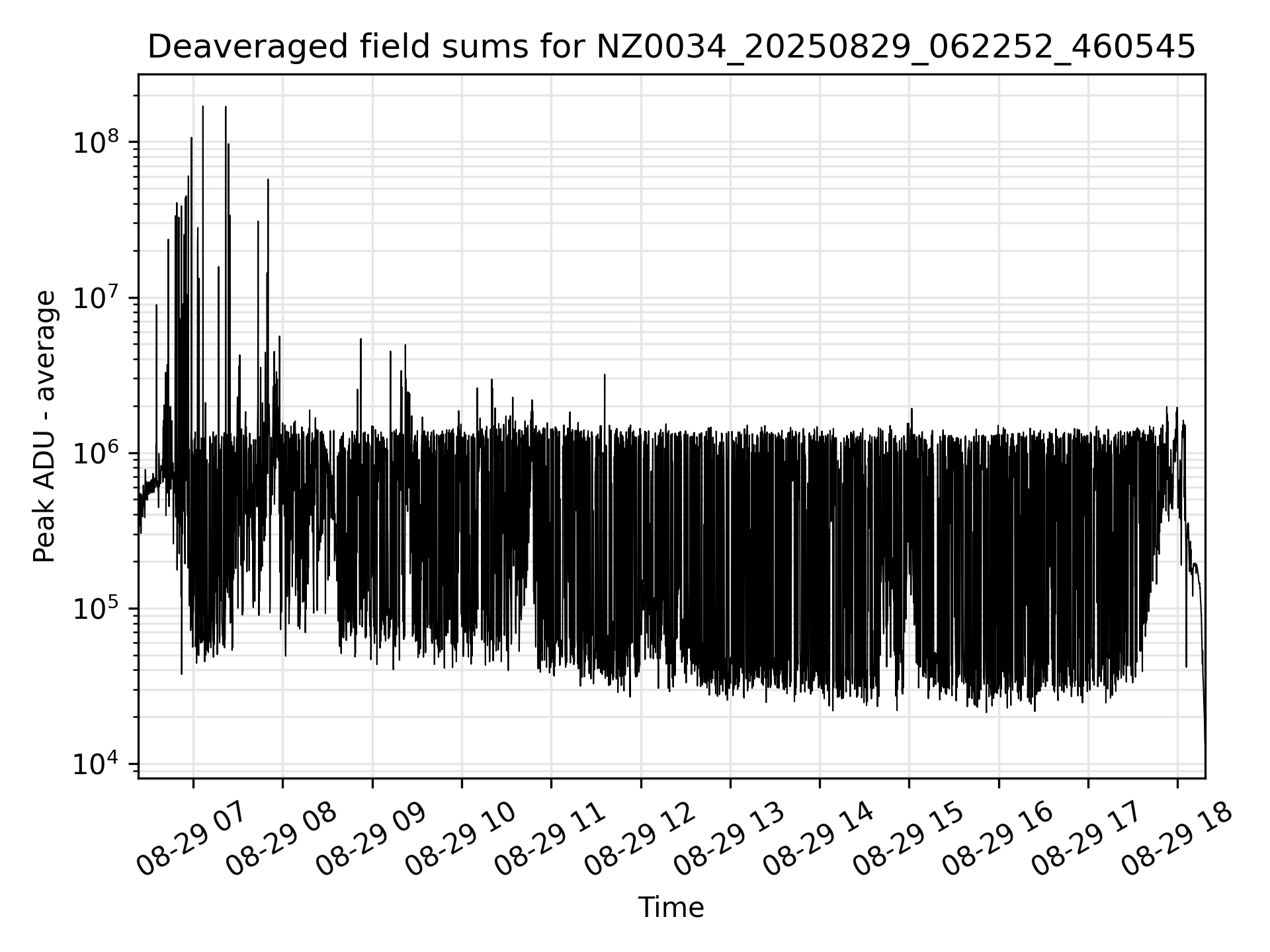The image size is (1270, 952).
Task: Click the '08-29 11' x-axis tick label
Action: (550, 840)
